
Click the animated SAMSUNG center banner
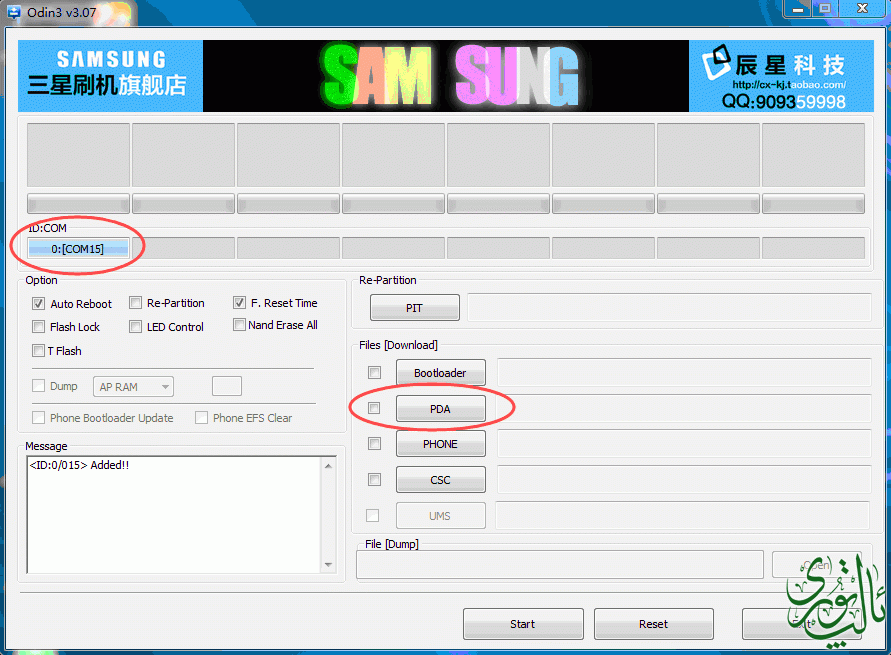point(446,76)
